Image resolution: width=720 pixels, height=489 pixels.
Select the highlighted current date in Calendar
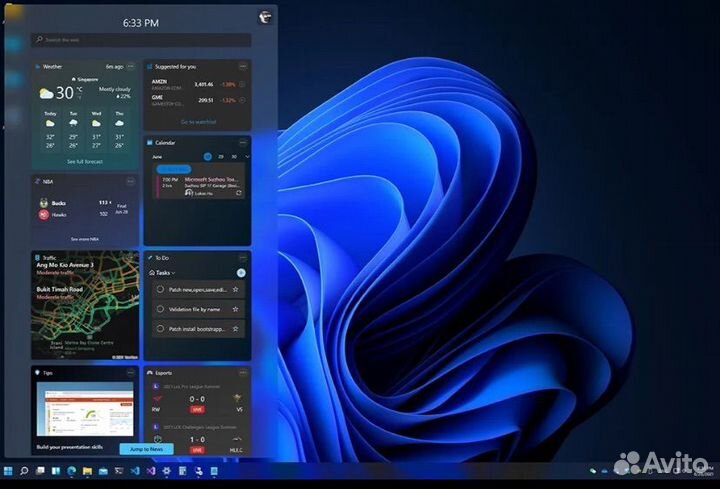click(x=208, y=157)
